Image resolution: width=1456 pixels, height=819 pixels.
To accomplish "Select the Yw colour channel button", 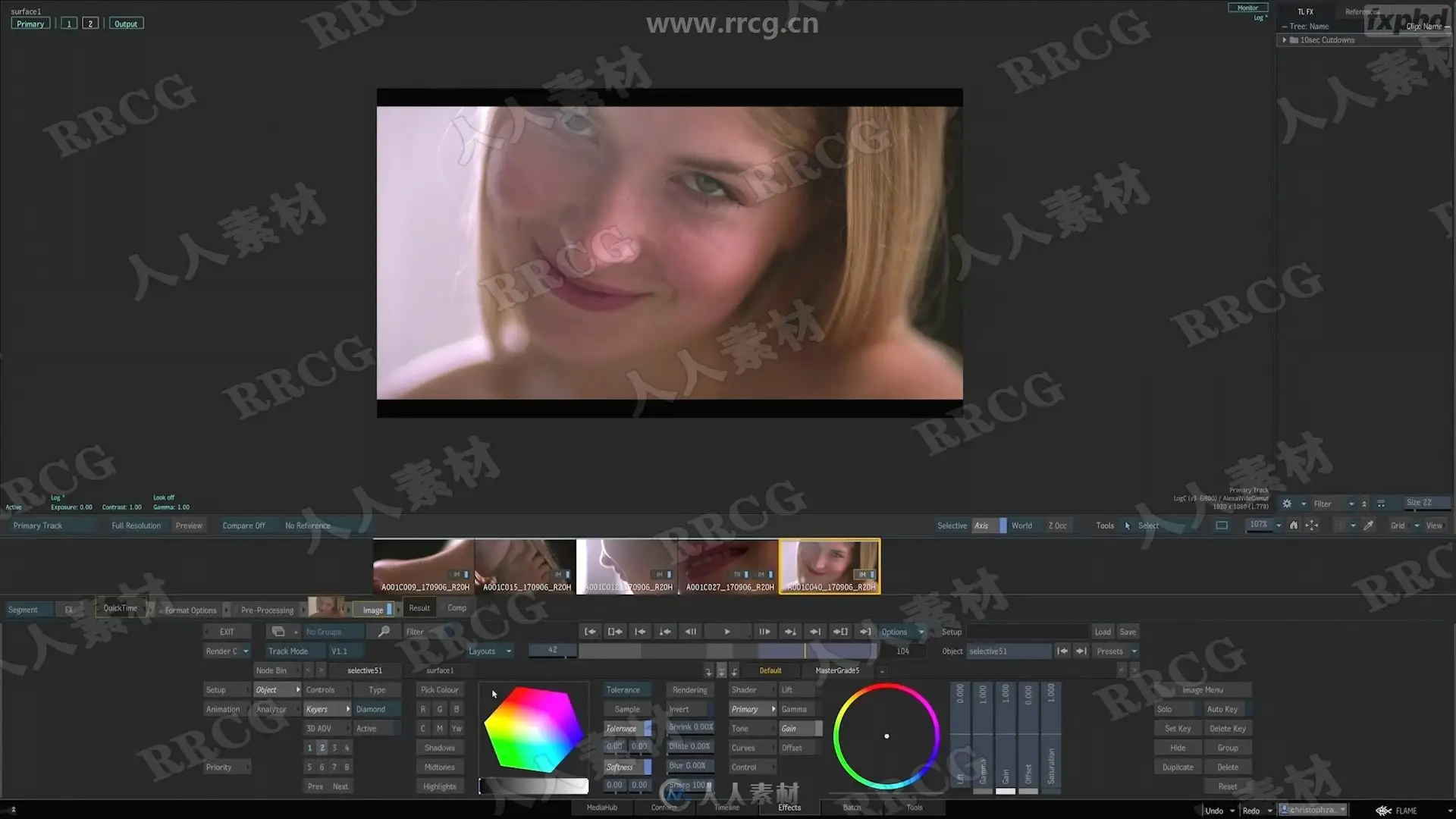I will pyautogui.click(x=457, y=729).
